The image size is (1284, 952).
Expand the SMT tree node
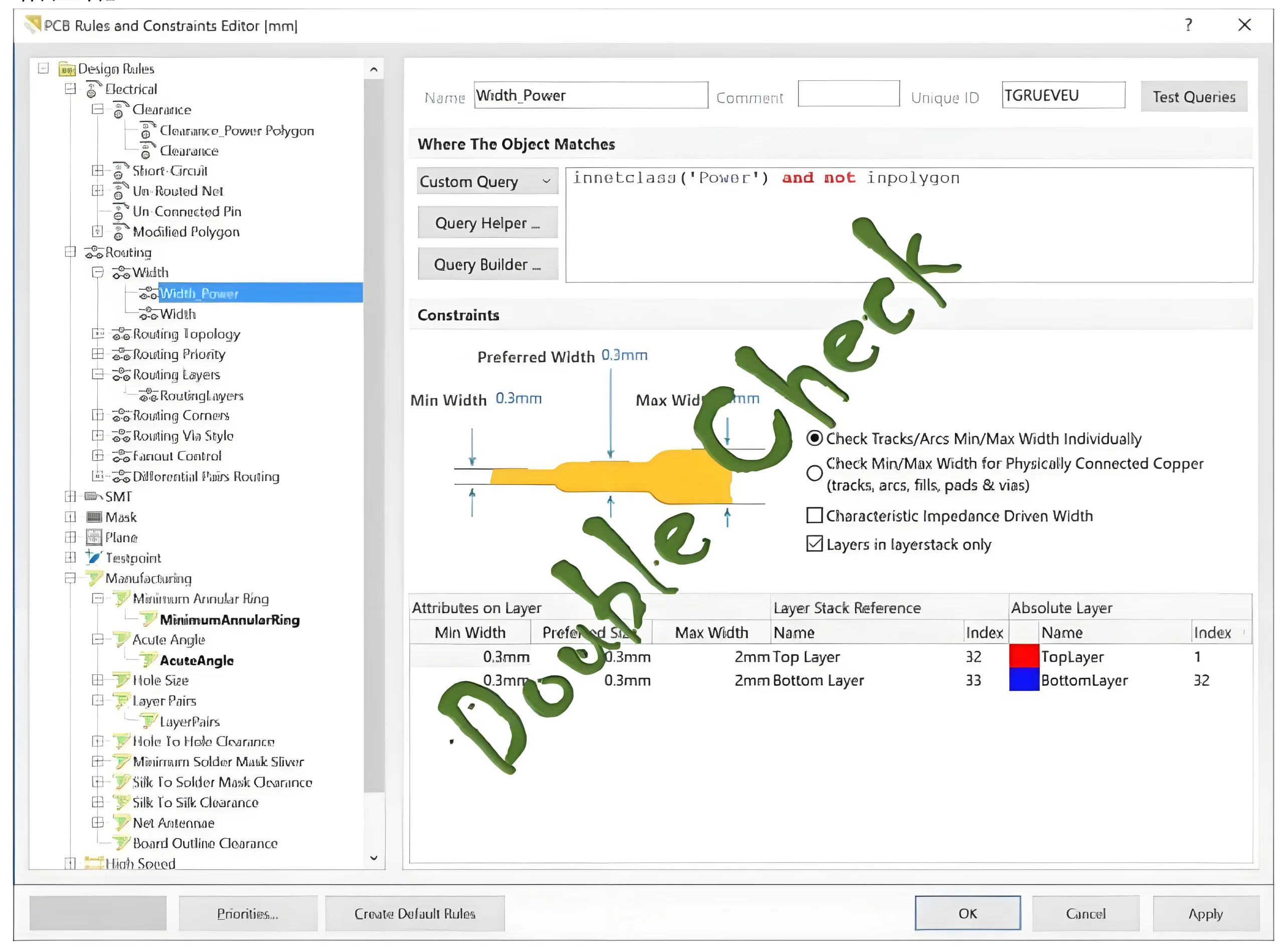pyautogui.click(x=70, y=496)
